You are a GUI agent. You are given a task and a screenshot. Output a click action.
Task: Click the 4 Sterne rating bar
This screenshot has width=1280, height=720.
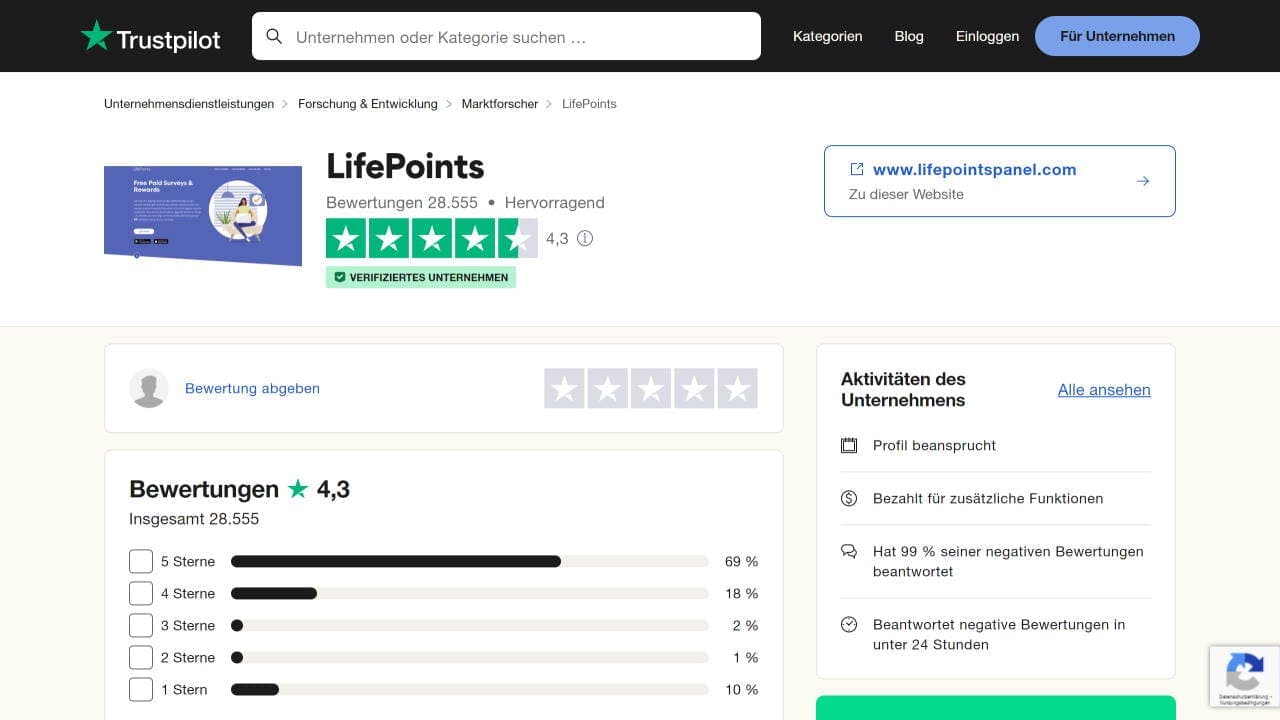[470, 593]
